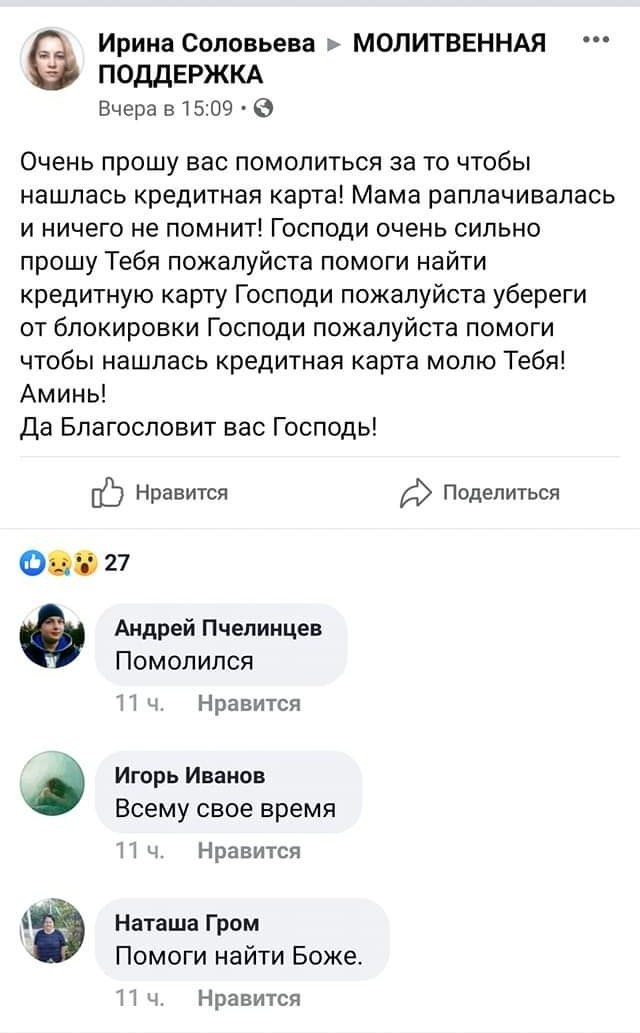Click the wow surprised reaction emoji

(85, 563)
